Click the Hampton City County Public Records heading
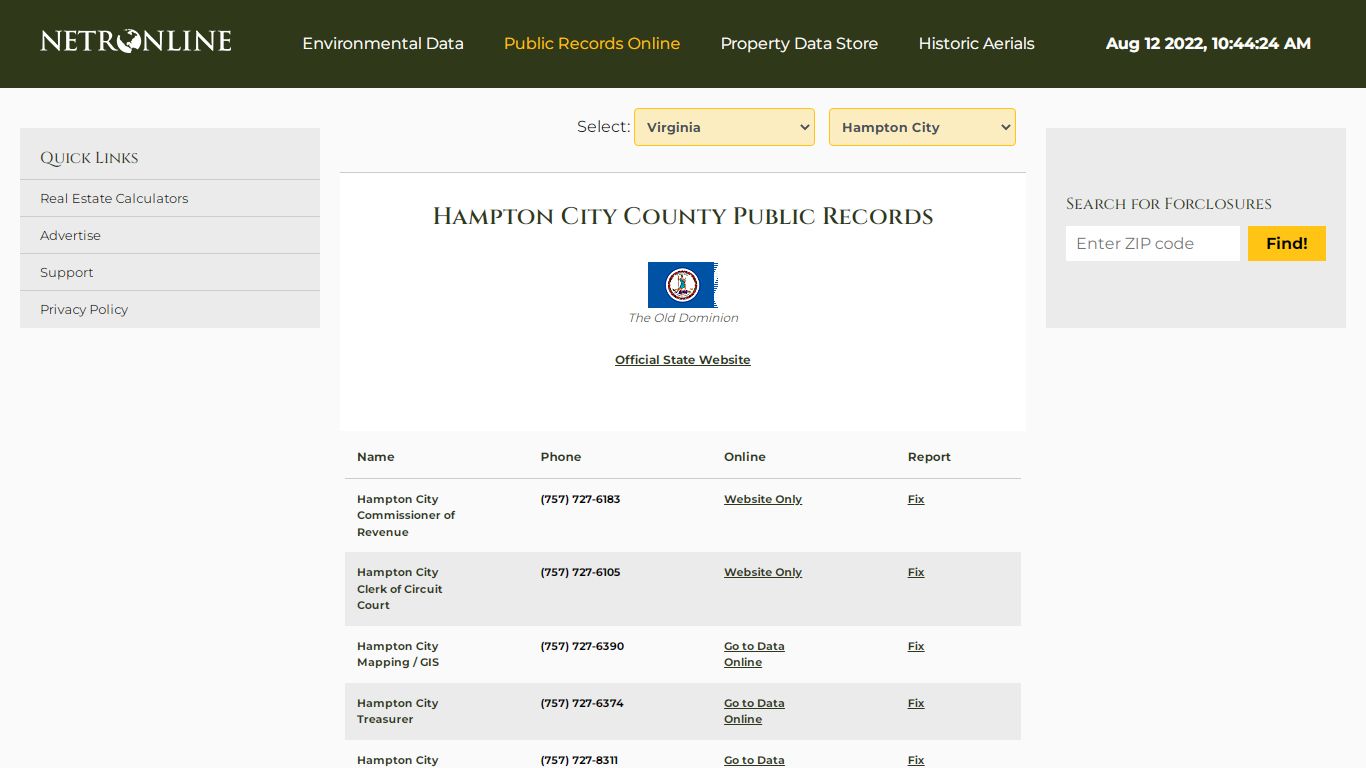Image resolution: width=1366 pixels, height=768 pixels. tap(683, 216)
